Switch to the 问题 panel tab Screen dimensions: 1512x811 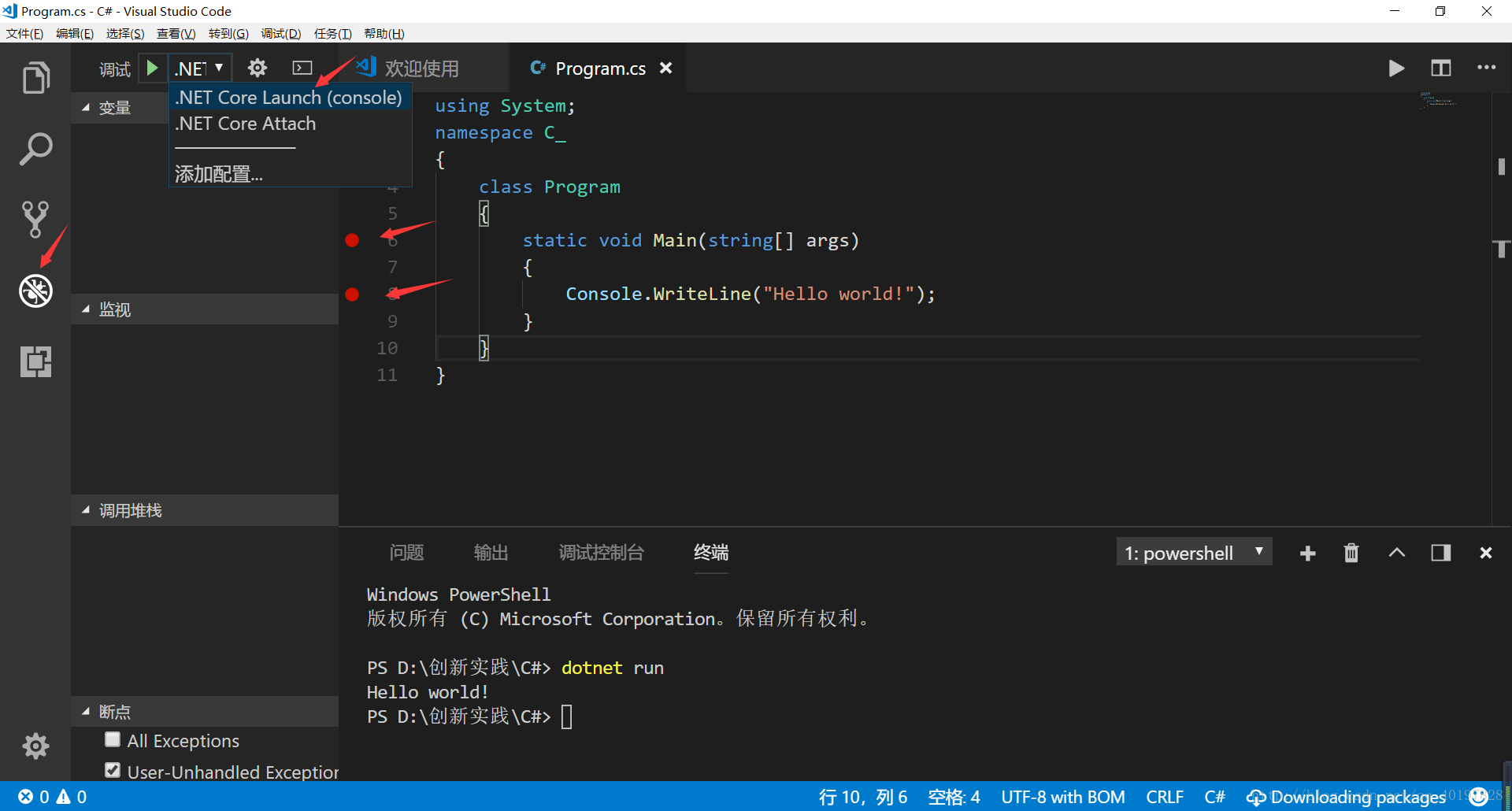point(406,553)
